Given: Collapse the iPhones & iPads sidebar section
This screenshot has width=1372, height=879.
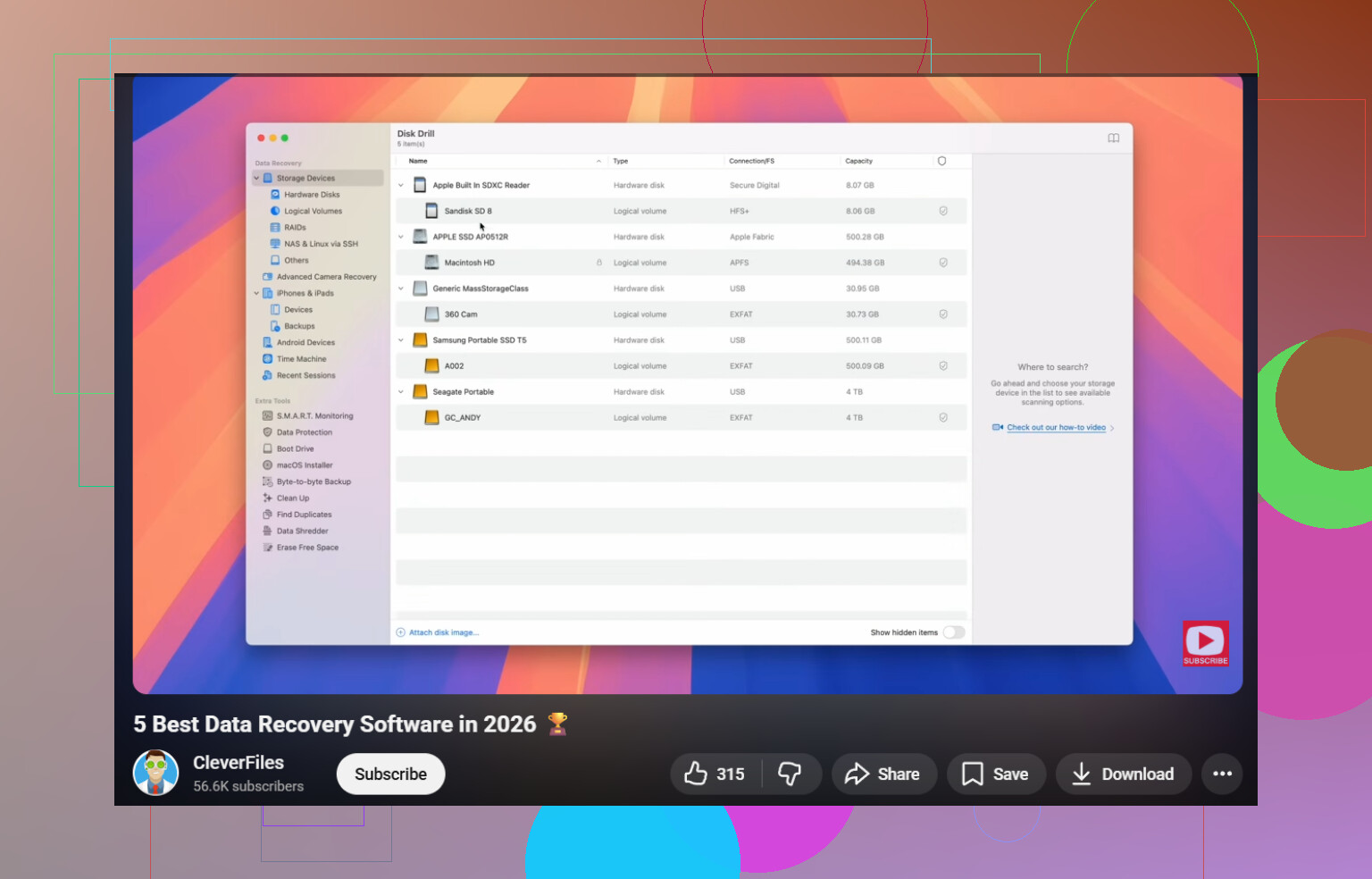Looking at the screenshot, I should 256,293.
